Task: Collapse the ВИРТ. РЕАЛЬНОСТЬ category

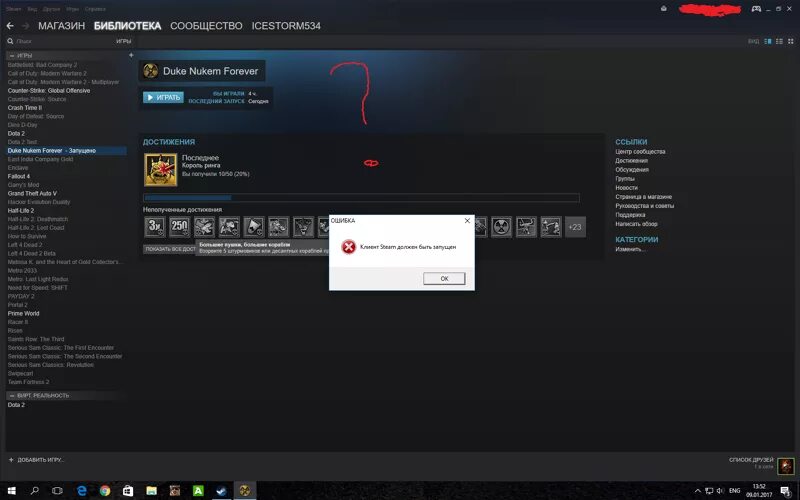Action: 12,395
